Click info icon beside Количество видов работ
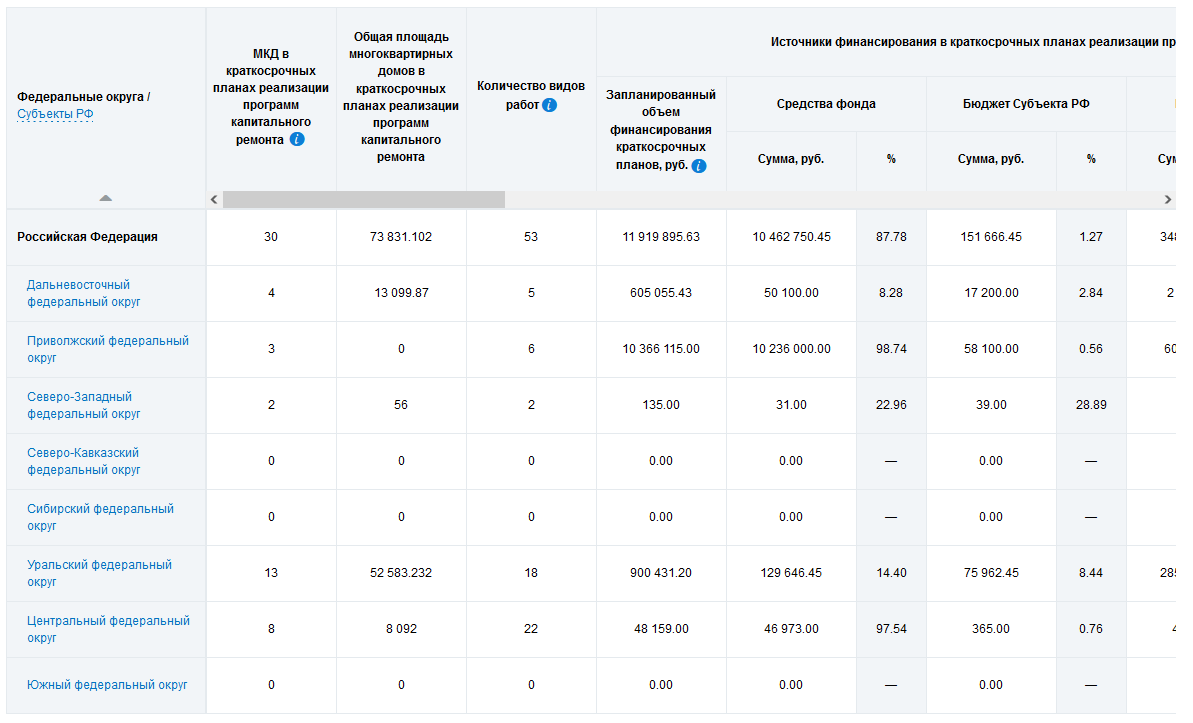The width and height of the screenshot is (1193, 723). click(x=550, y=105)
